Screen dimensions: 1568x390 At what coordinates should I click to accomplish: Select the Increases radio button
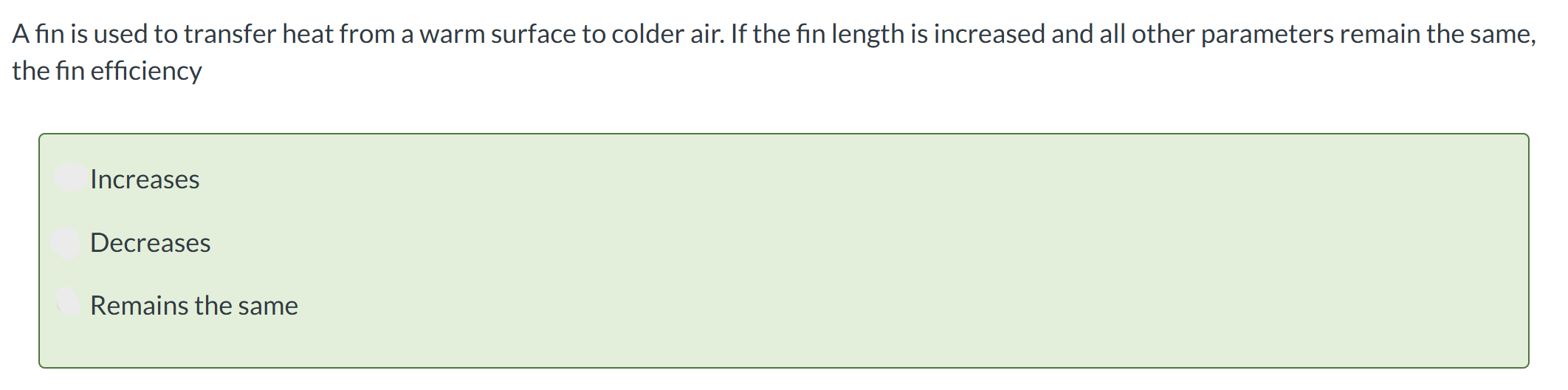[x=70, y=177]
